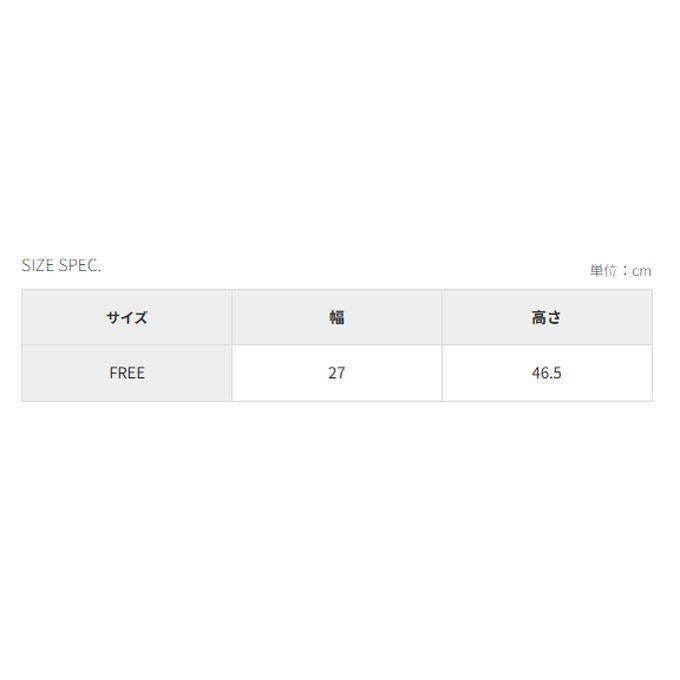Screen dimensions: 680x680
Task: Click the divider between 幅 and 高さ headers
Action: 442,317
